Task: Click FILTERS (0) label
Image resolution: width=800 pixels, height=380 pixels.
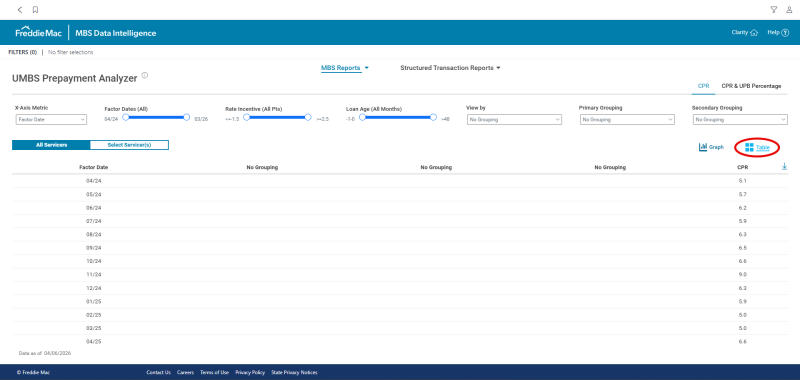Action: [x=23, y=52]
